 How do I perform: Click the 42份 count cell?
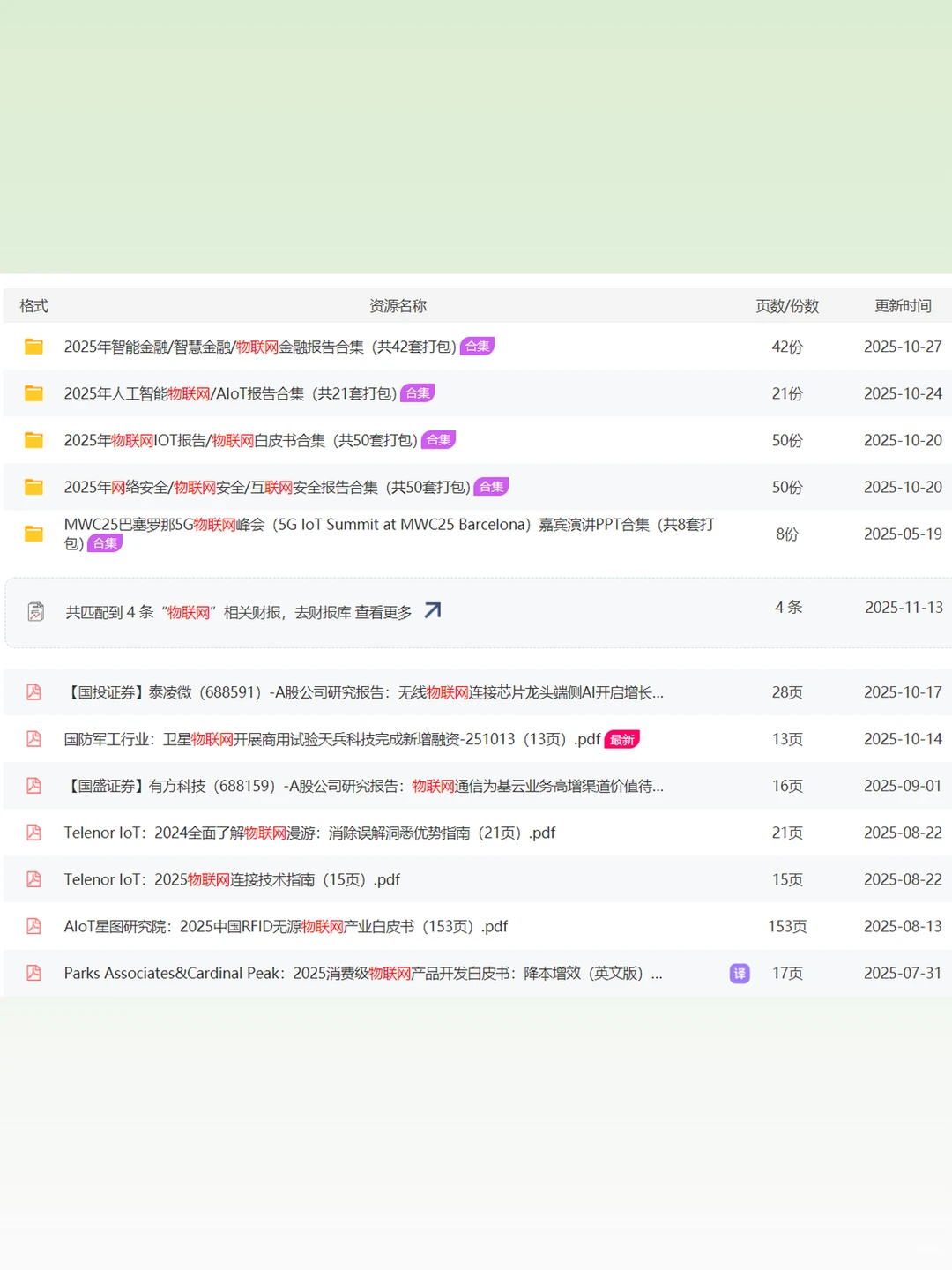787,347
